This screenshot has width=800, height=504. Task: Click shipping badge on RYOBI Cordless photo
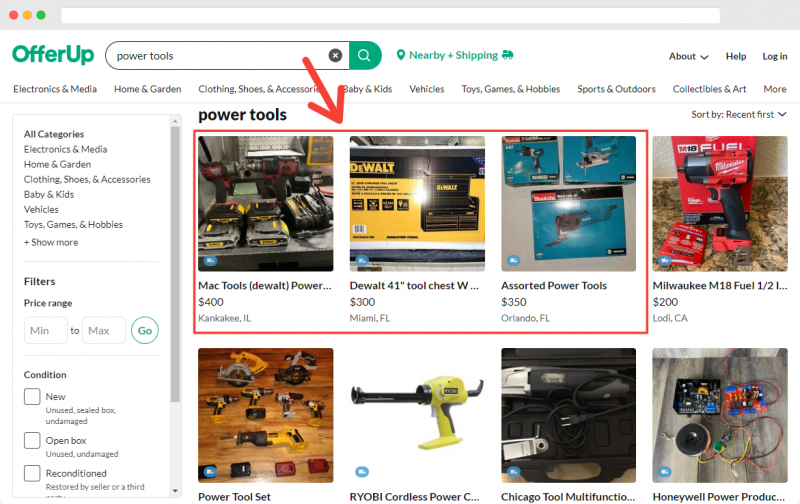pos(362,472)
